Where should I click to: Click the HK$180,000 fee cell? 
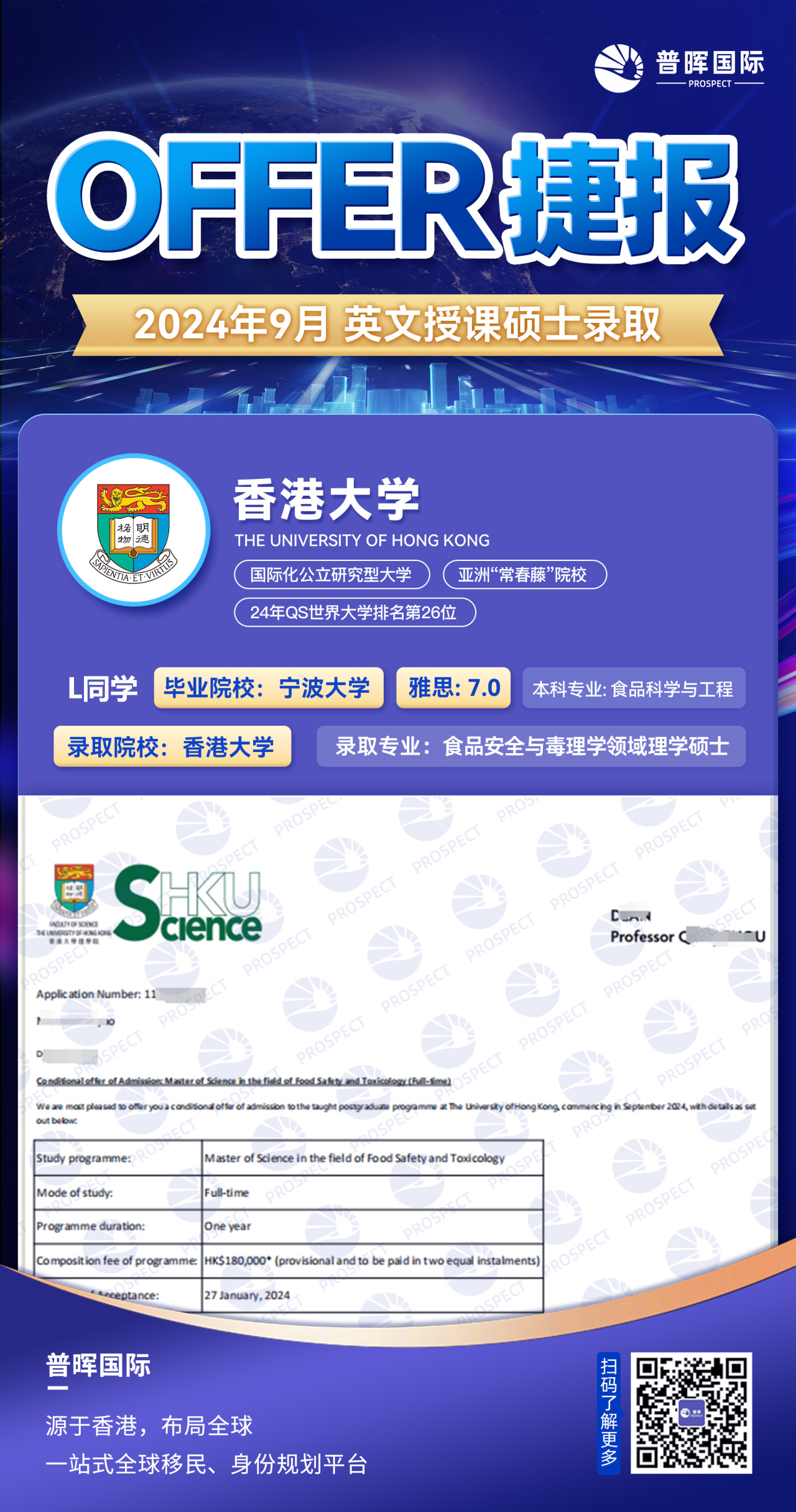[x=373, y=1261]
